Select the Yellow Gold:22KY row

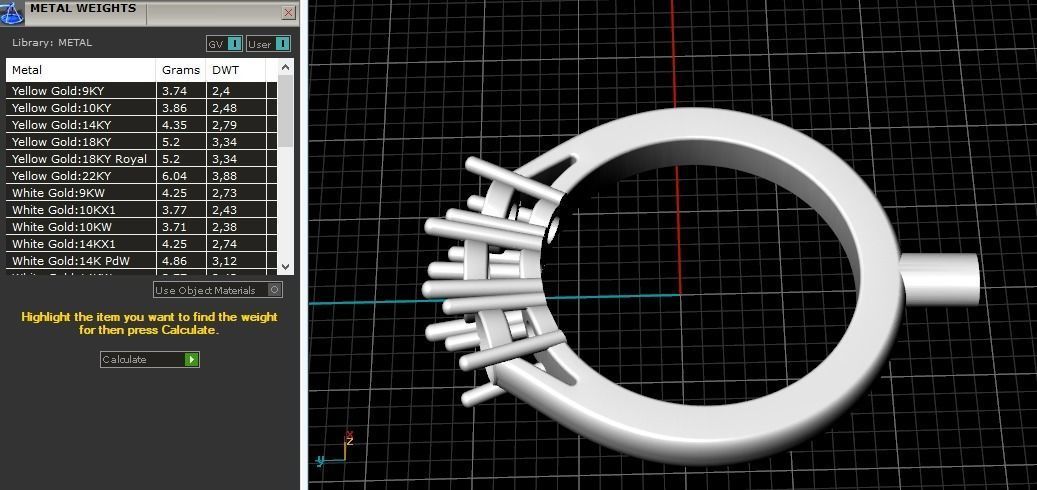pos(142,176)
